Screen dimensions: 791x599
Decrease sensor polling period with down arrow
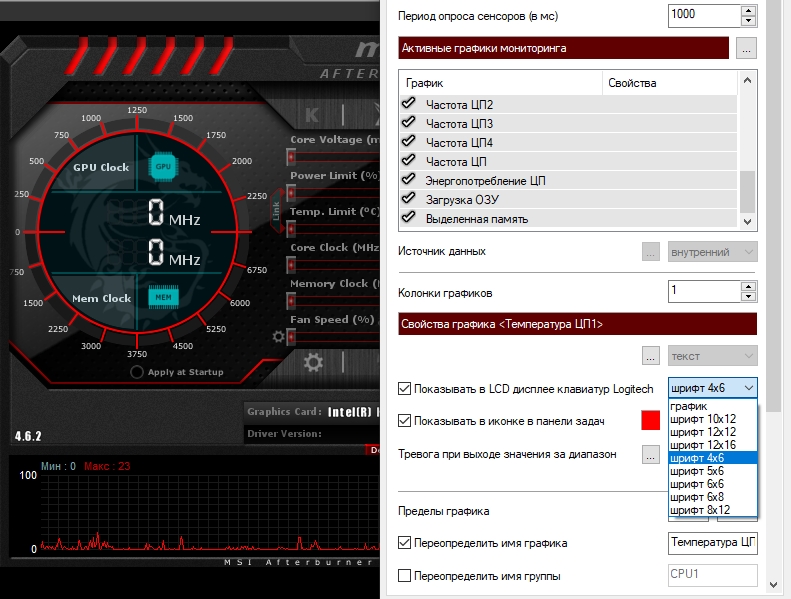[749, 21]
